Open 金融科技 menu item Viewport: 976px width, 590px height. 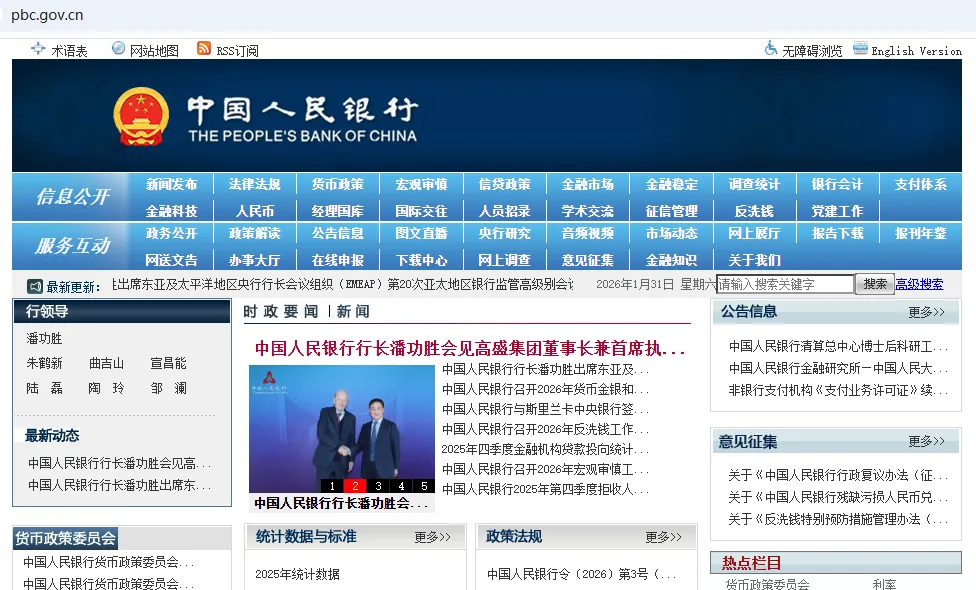click(x=171, y=211)
